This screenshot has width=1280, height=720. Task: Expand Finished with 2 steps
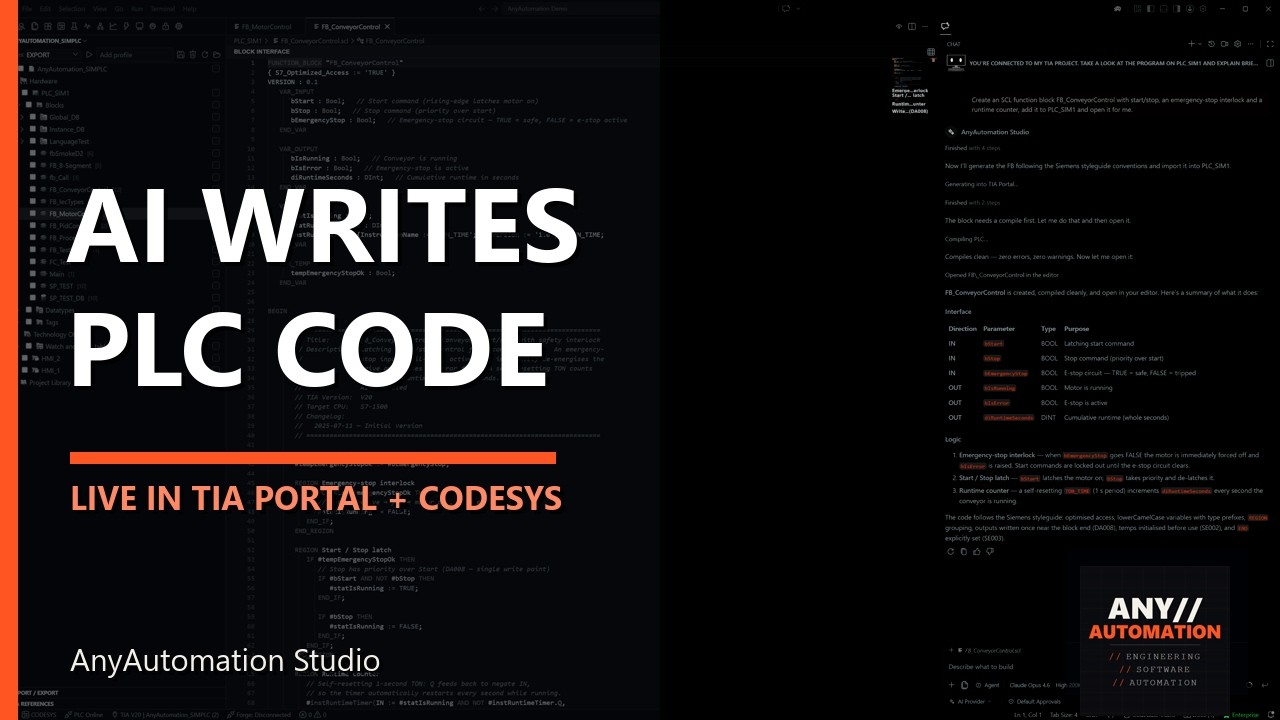tap(972, 202)
